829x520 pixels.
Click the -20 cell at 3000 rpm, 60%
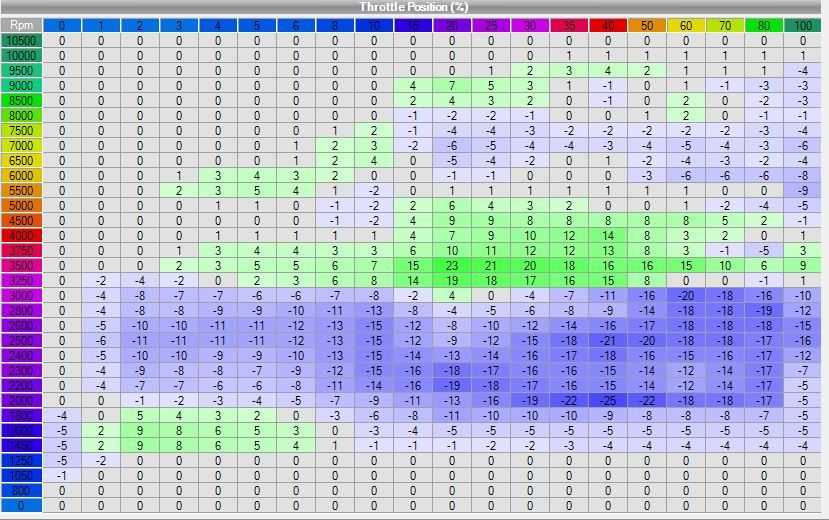point(685,295)
